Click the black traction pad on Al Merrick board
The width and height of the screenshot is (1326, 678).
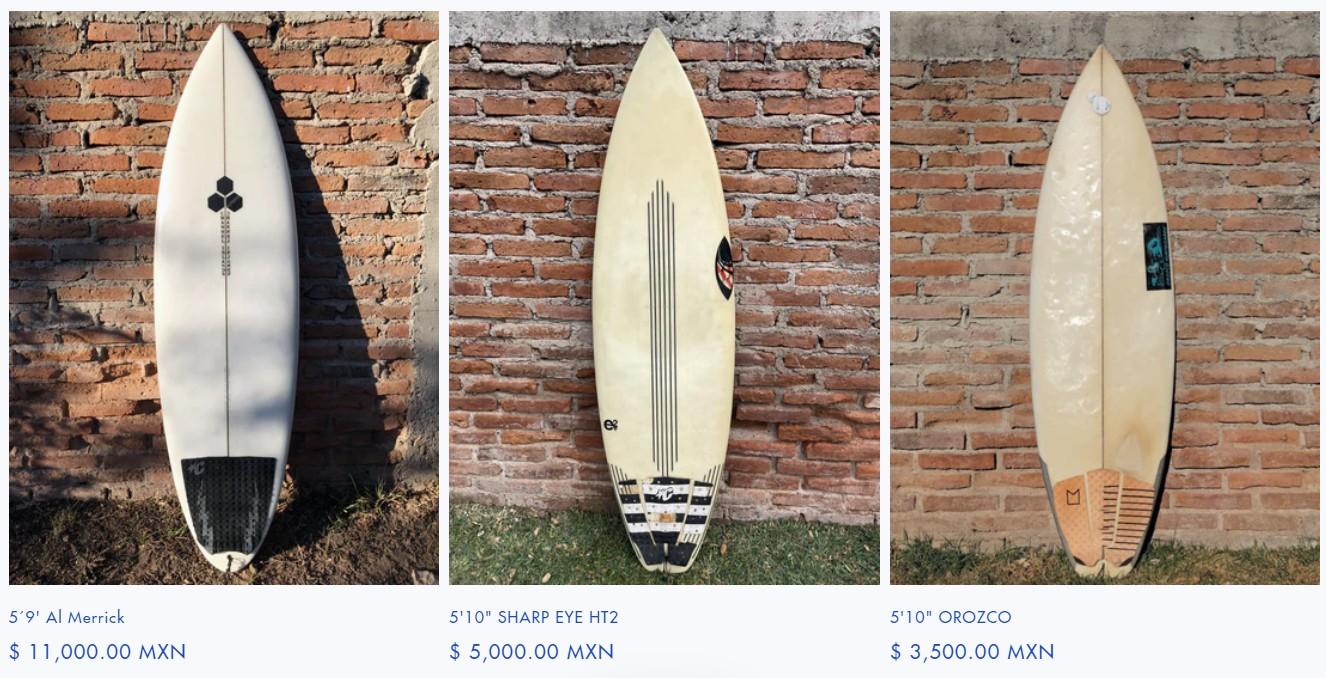230,504
